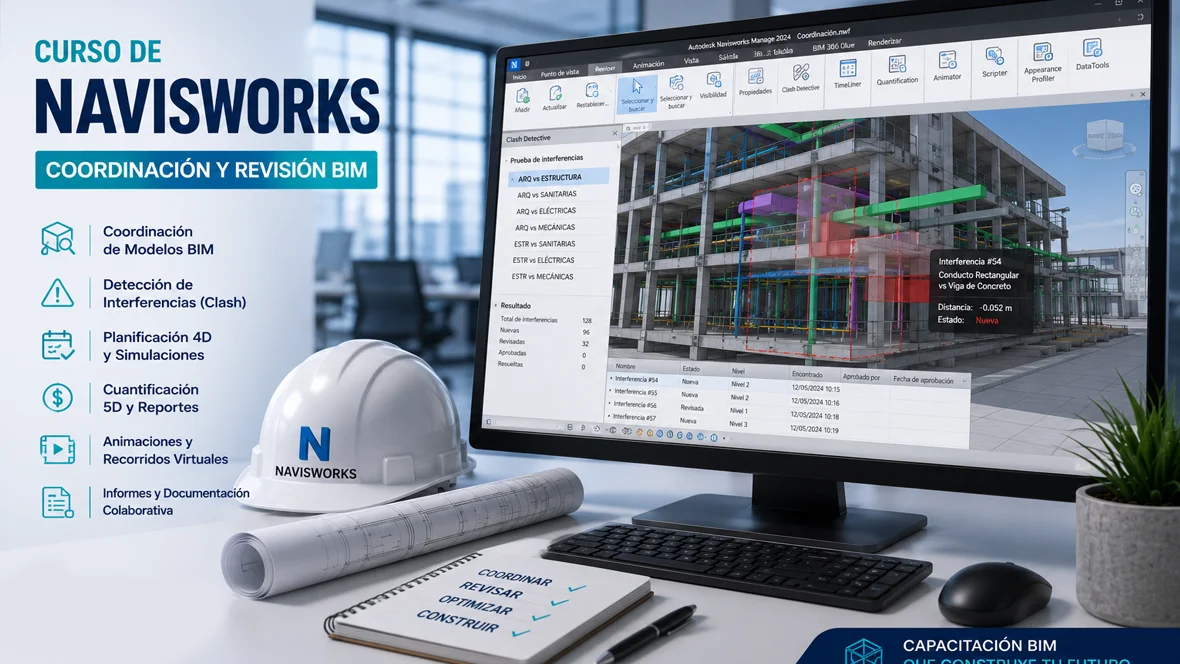Open the Clash Detective tool in ribbon

tap(800, 78)
